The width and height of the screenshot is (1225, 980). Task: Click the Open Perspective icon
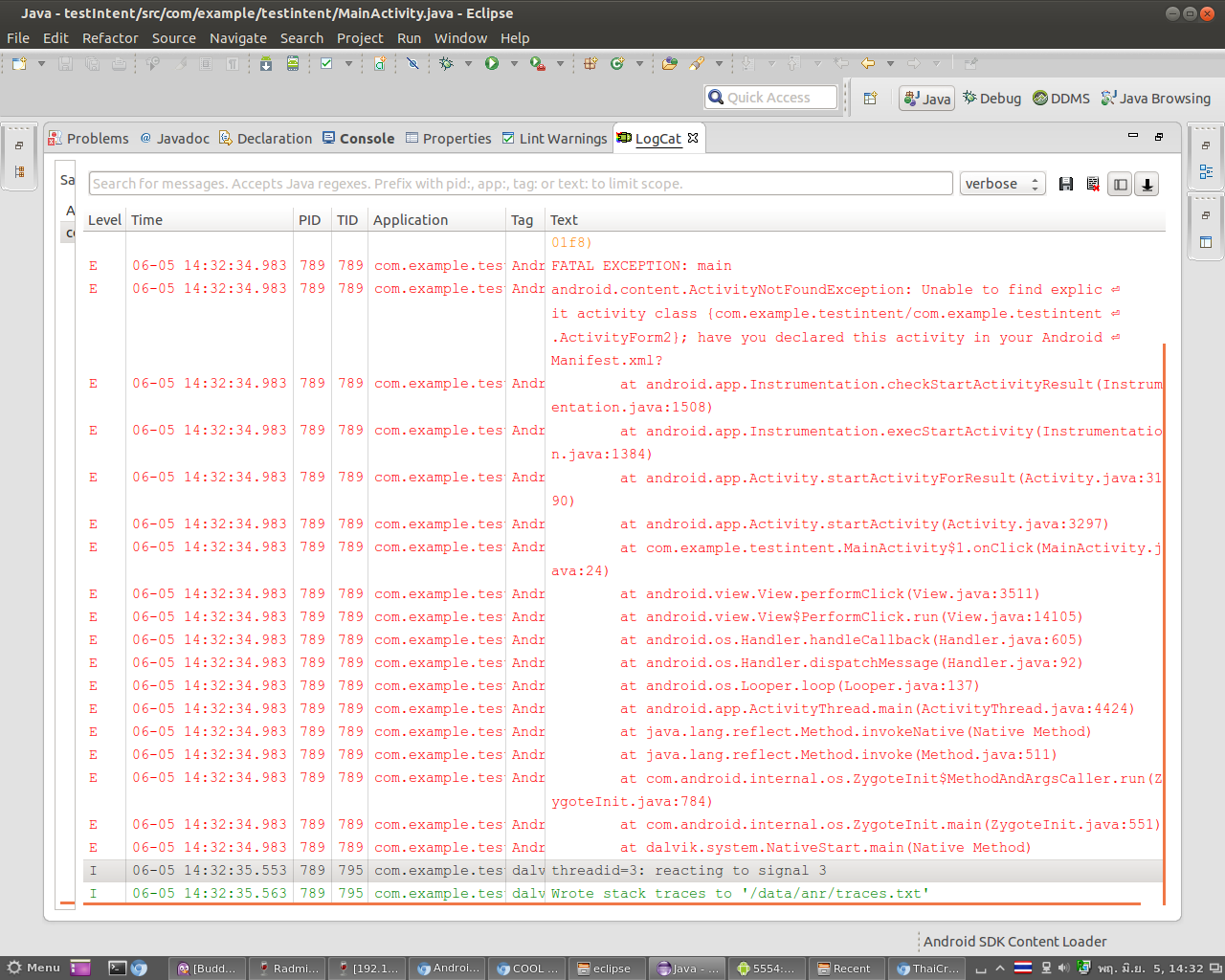[x=871, y=98]
